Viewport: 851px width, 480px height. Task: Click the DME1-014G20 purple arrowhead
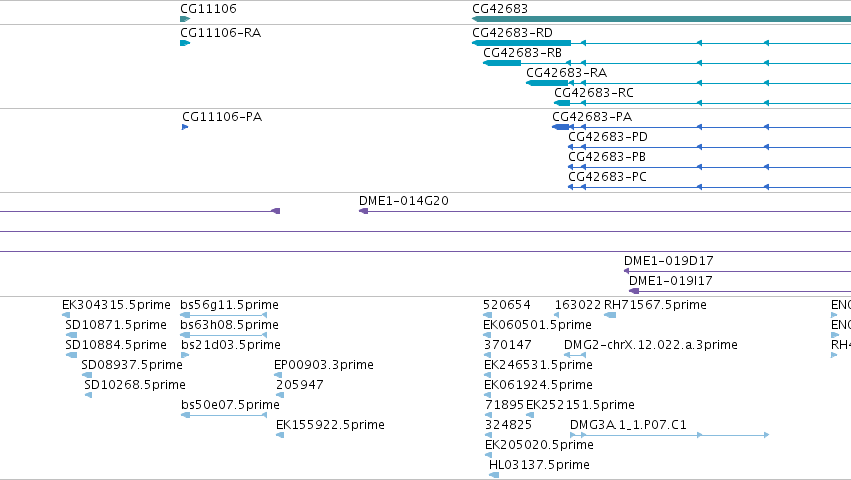click(x=364, y=211)
